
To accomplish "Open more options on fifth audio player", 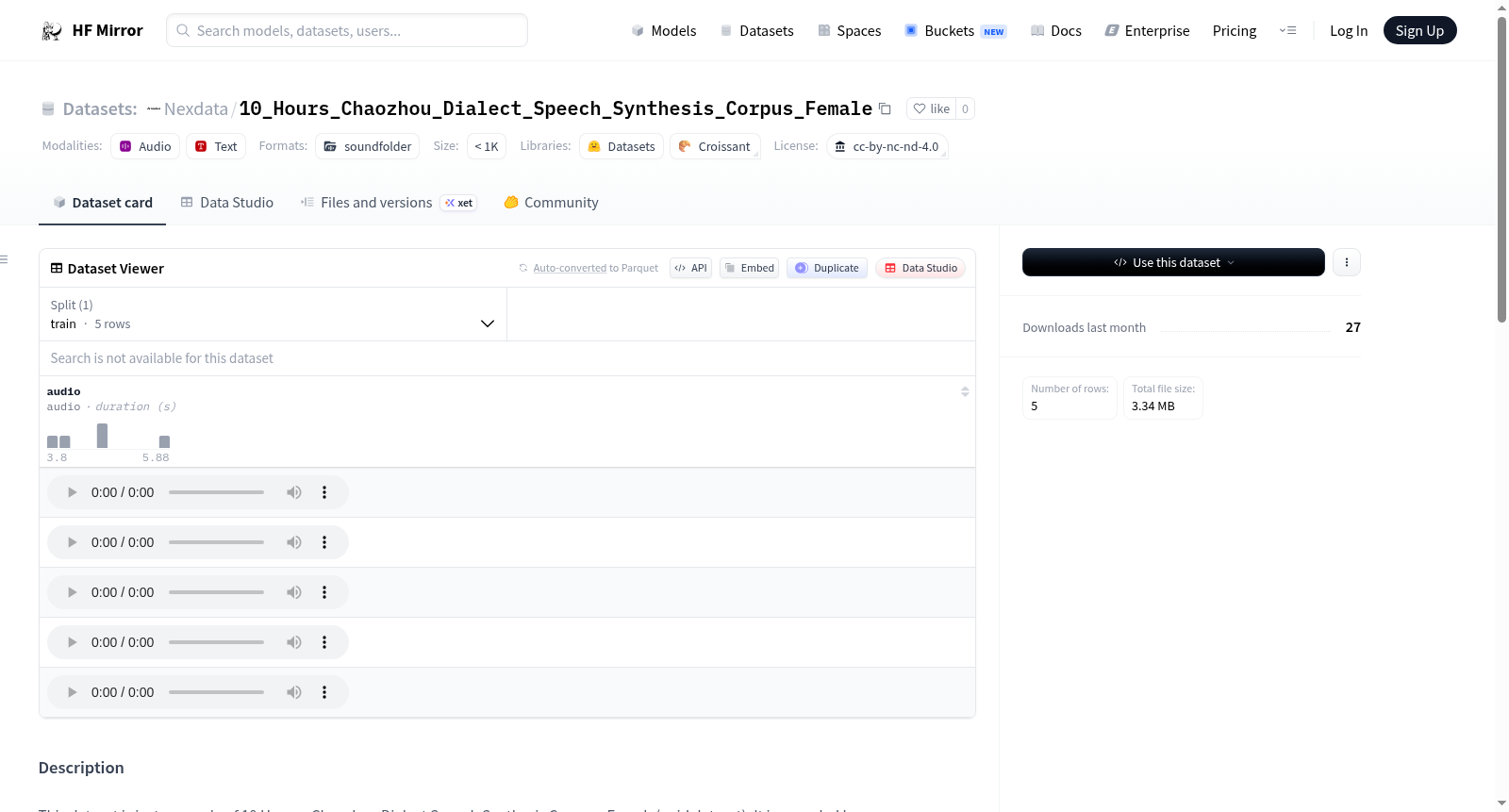I will (x=324, y=692).
